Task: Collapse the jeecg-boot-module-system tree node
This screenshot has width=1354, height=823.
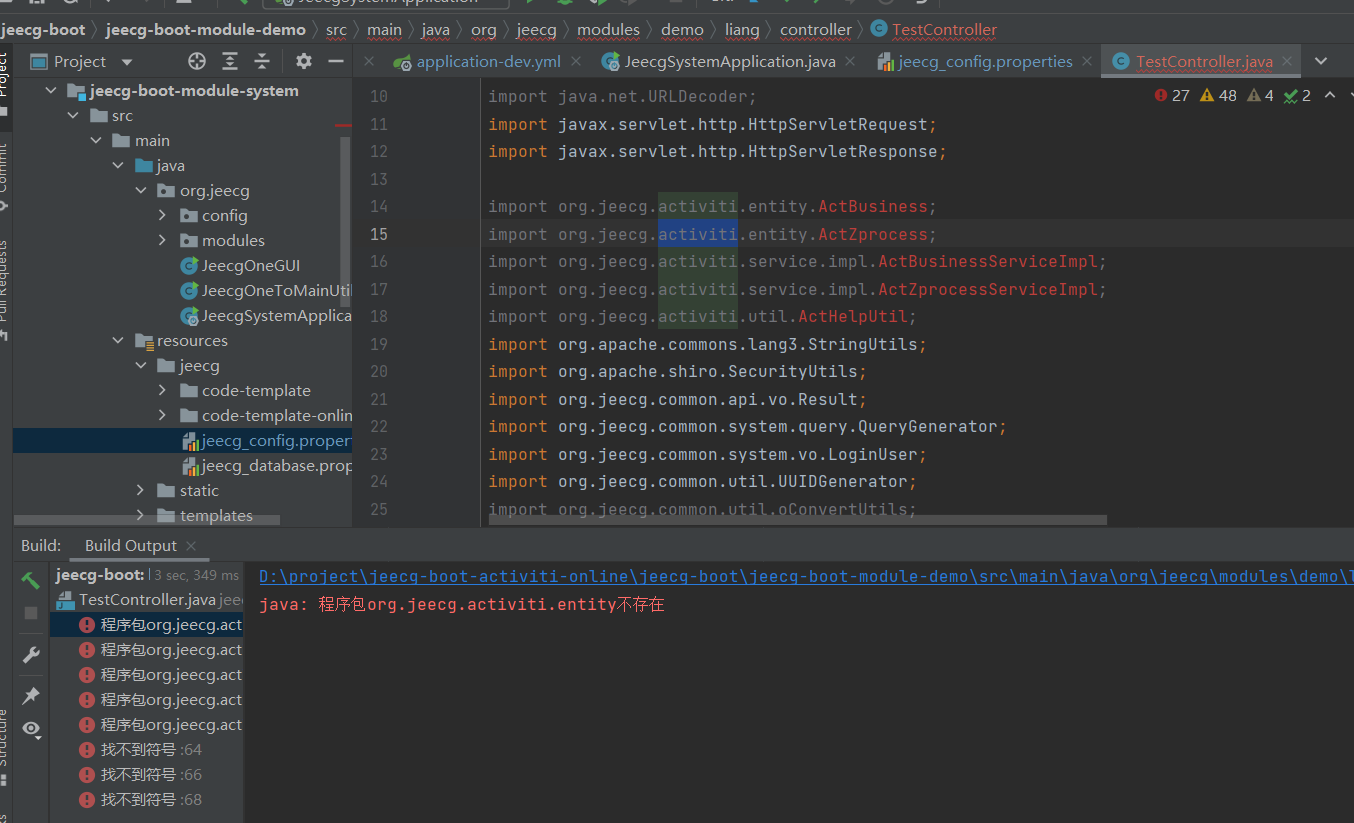Action: pos(51,90)
